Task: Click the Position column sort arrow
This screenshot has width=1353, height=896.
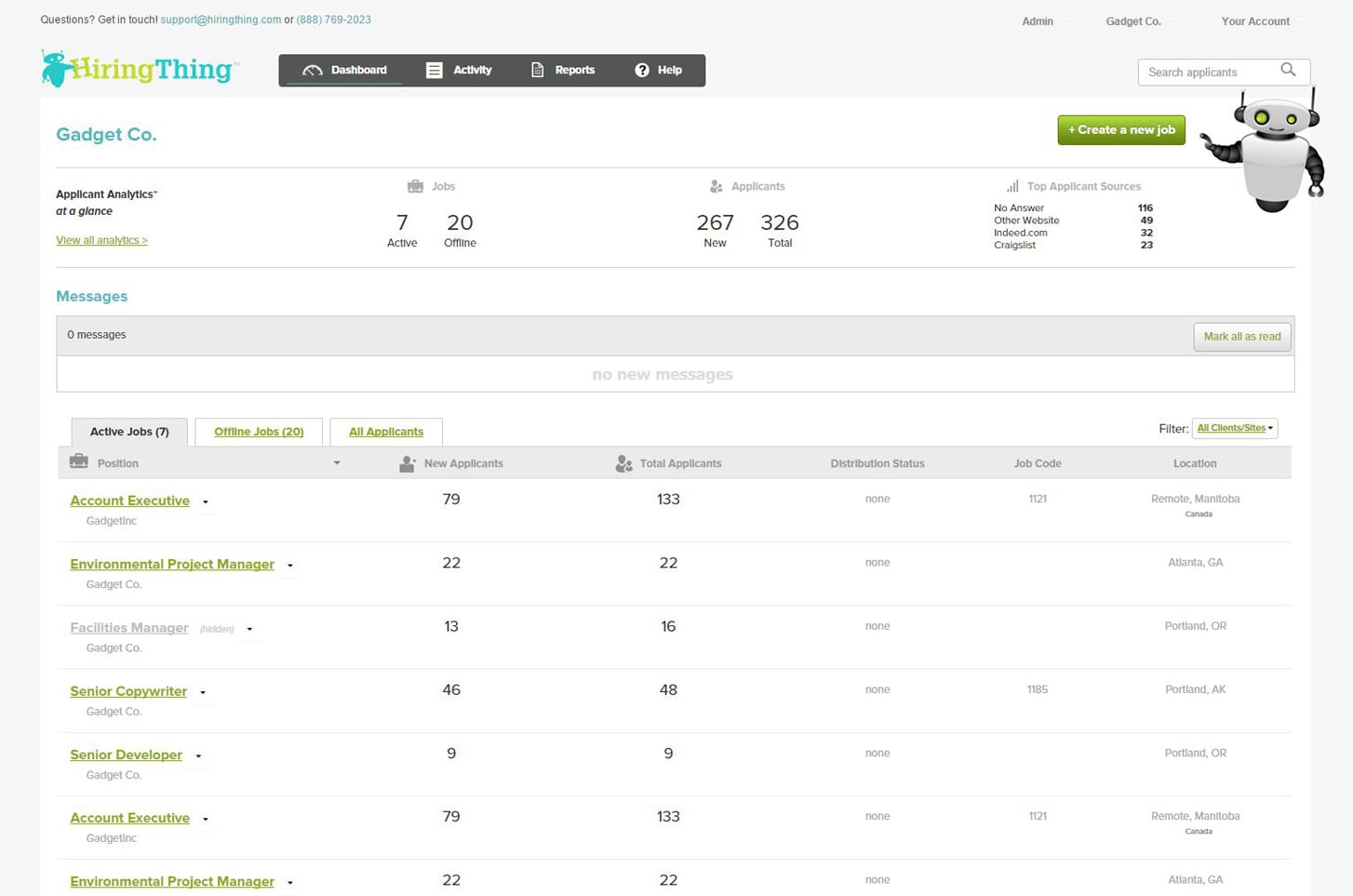Action: pos(337,463)
